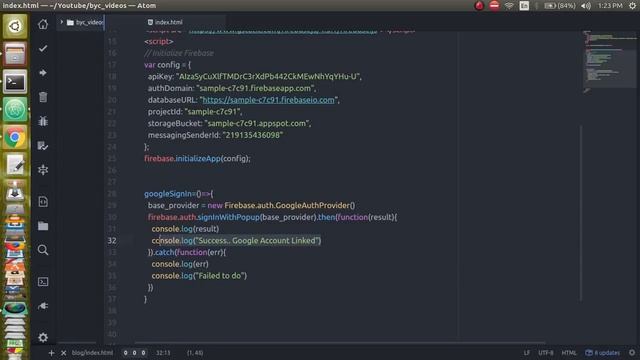Click the terminal prompt icon in the tool bar
The width and height of the screenshot is (640, 360).
click(x=43, y=282)
